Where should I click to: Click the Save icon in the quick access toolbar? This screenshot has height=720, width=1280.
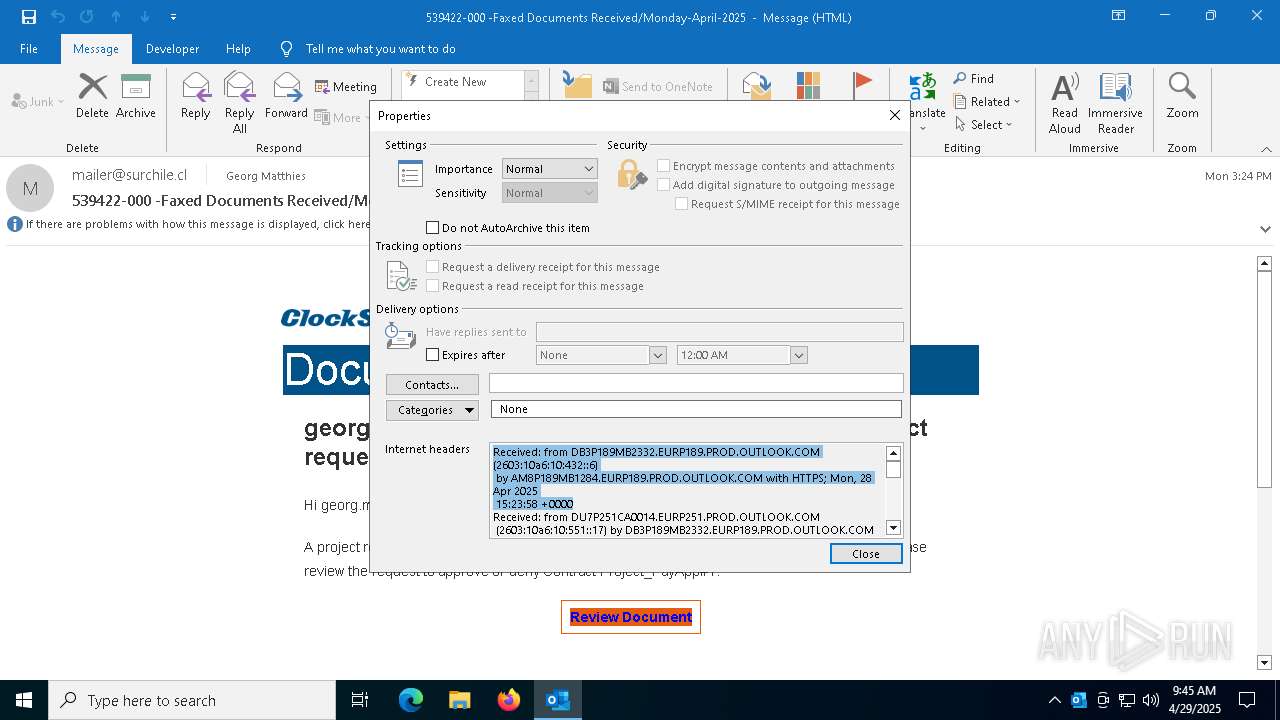tap(28, 17)
